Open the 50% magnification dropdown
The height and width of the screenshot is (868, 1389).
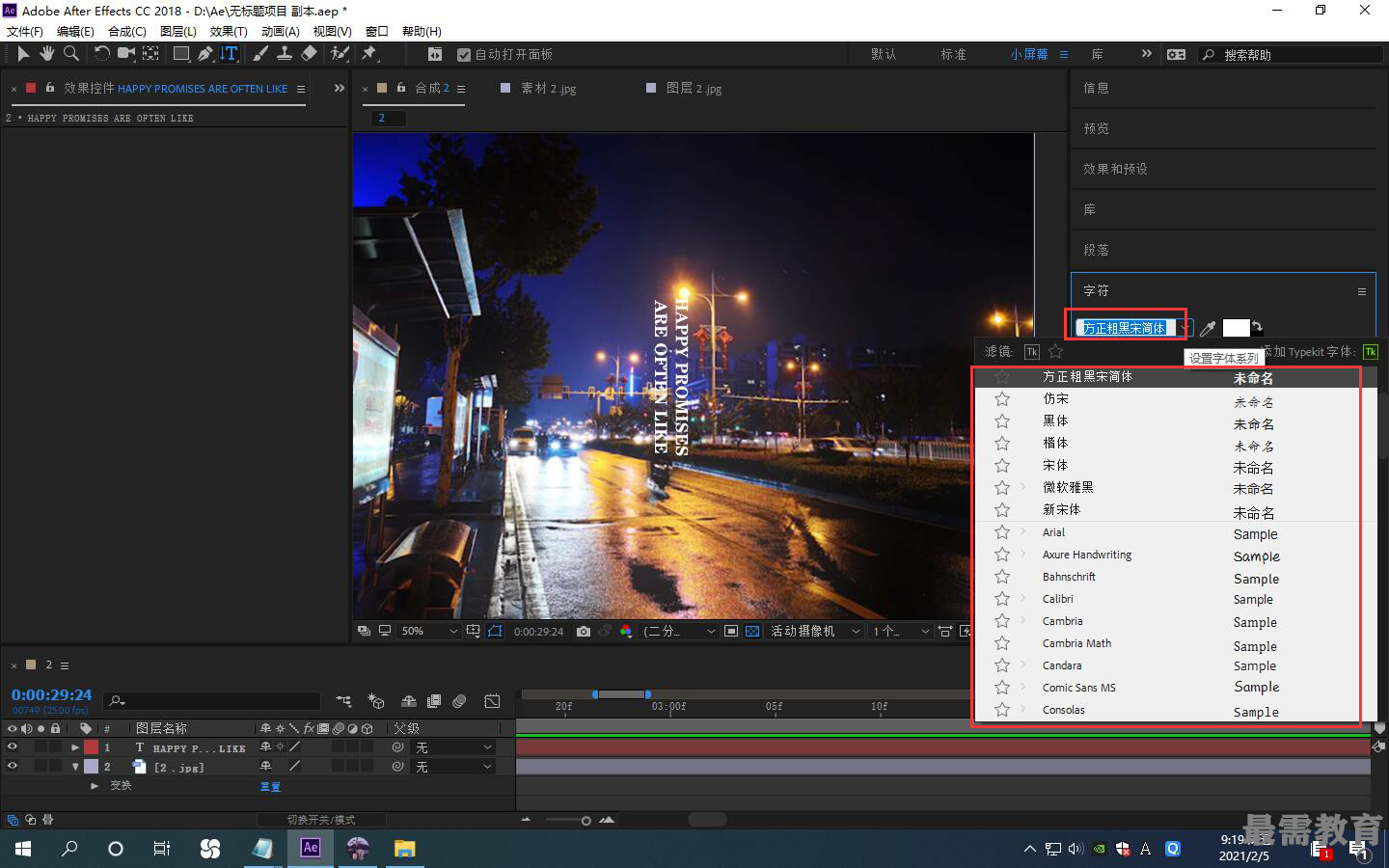[429, 632]
